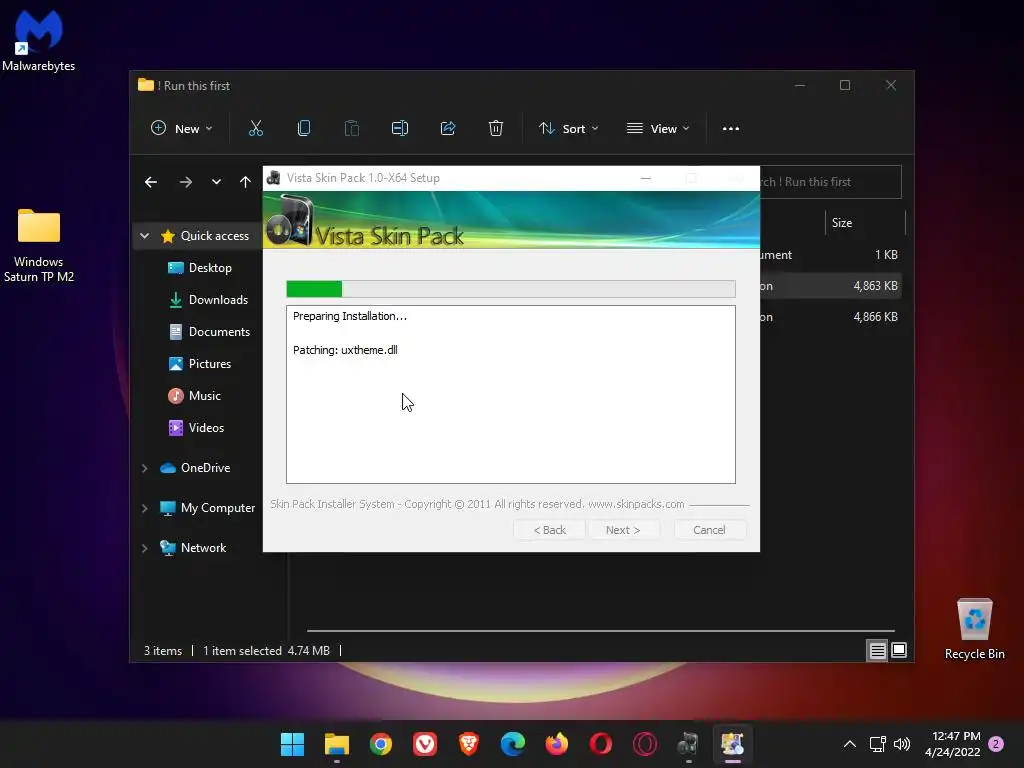Select Desktop in the navigation pane
Image resolution: width=1024 pixels, height=768 pixels.
click(200, 268)
